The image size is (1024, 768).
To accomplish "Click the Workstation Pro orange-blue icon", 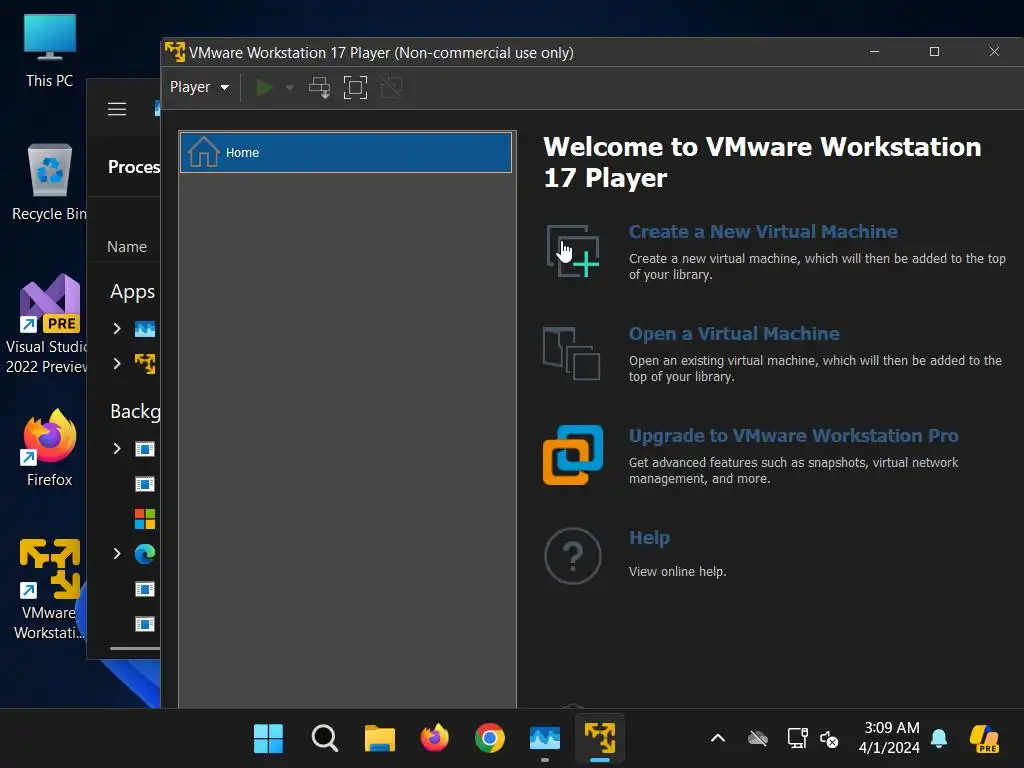I will pos(573,455).
